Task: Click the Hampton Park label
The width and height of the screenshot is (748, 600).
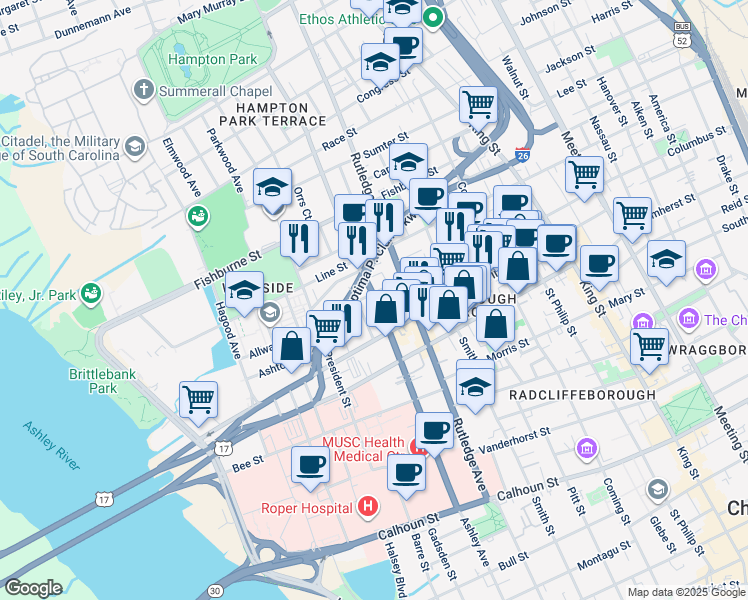Action: [213, 60]
